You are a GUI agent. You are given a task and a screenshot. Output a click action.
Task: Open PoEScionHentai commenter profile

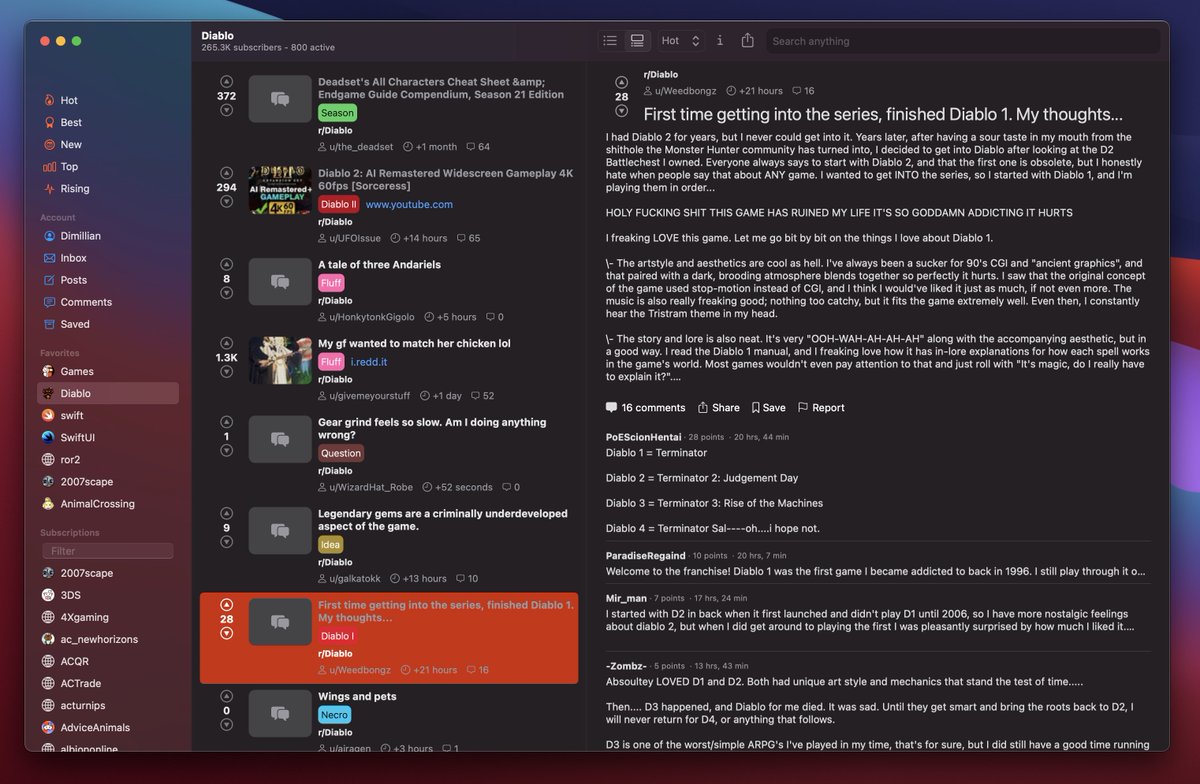click(643, 437)
